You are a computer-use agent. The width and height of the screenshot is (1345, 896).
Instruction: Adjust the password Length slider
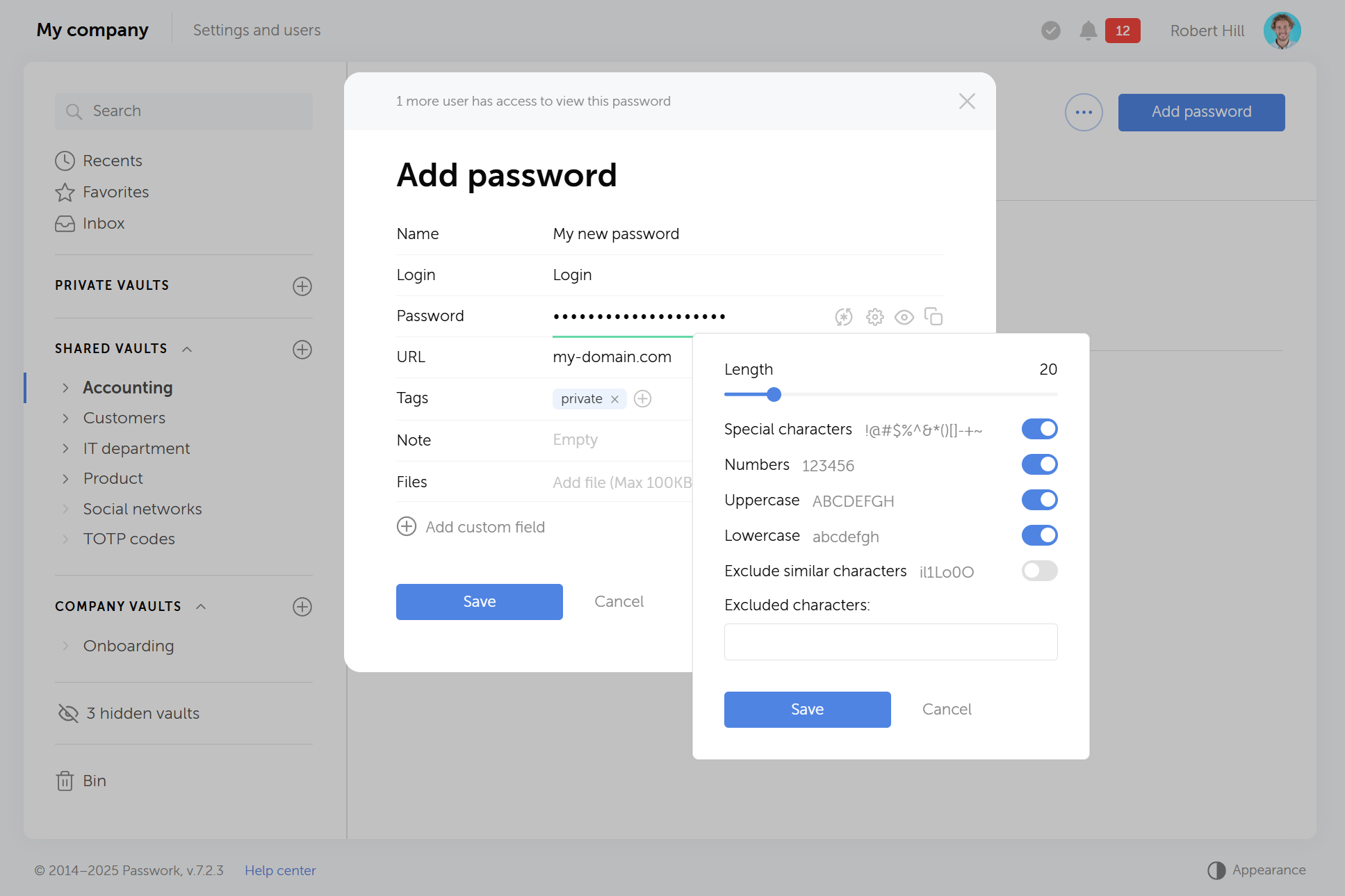773,394
